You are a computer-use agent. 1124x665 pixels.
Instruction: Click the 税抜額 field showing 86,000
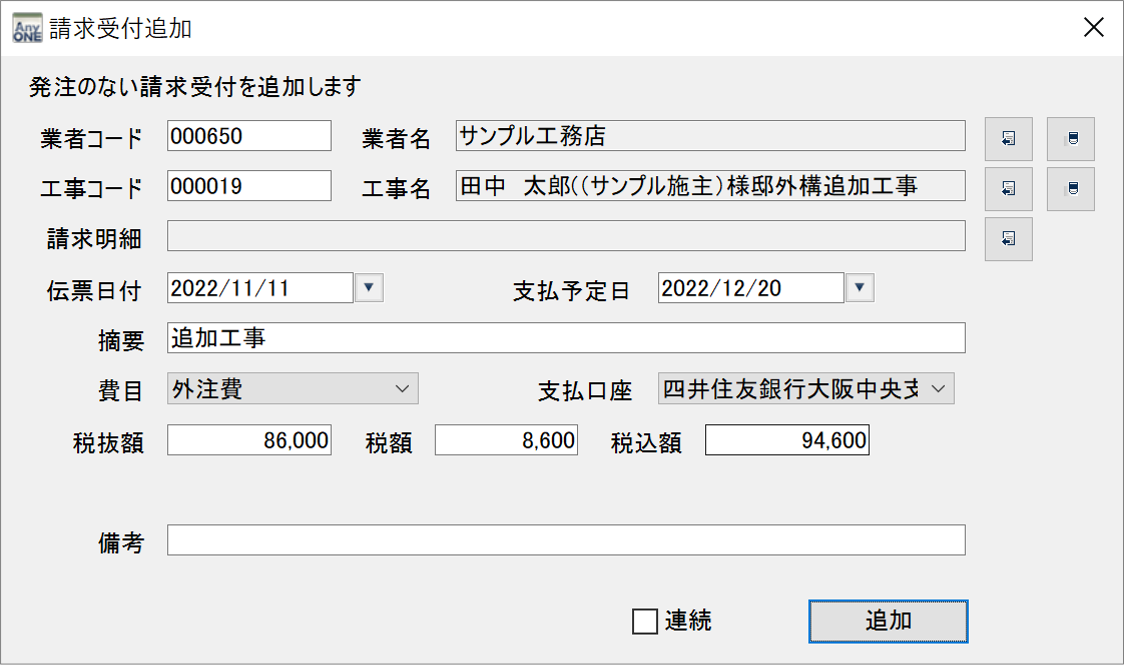[x=250, y=439]
